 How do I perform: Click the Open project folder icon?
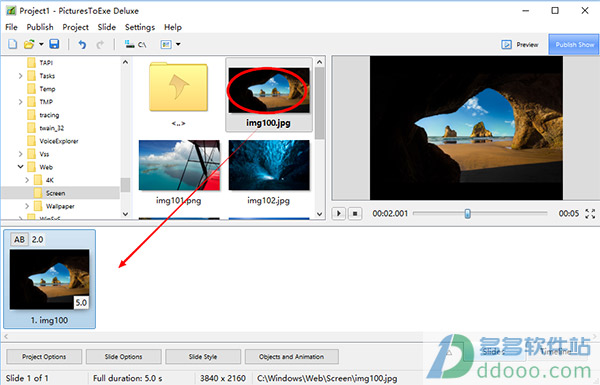pyautogui.click(x=29, y=44)
